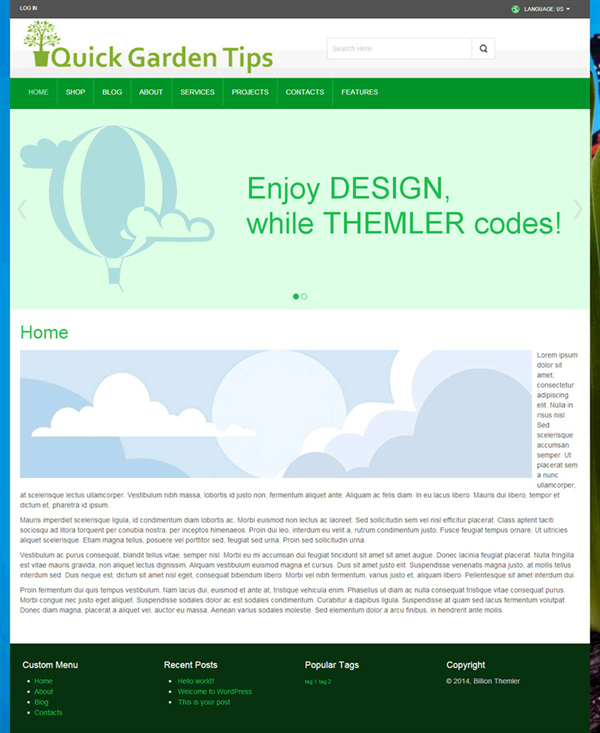Open the Services menu item
The height and width of the screenshot is (733, 600).
pyautogui.click(x=197, y=92)
